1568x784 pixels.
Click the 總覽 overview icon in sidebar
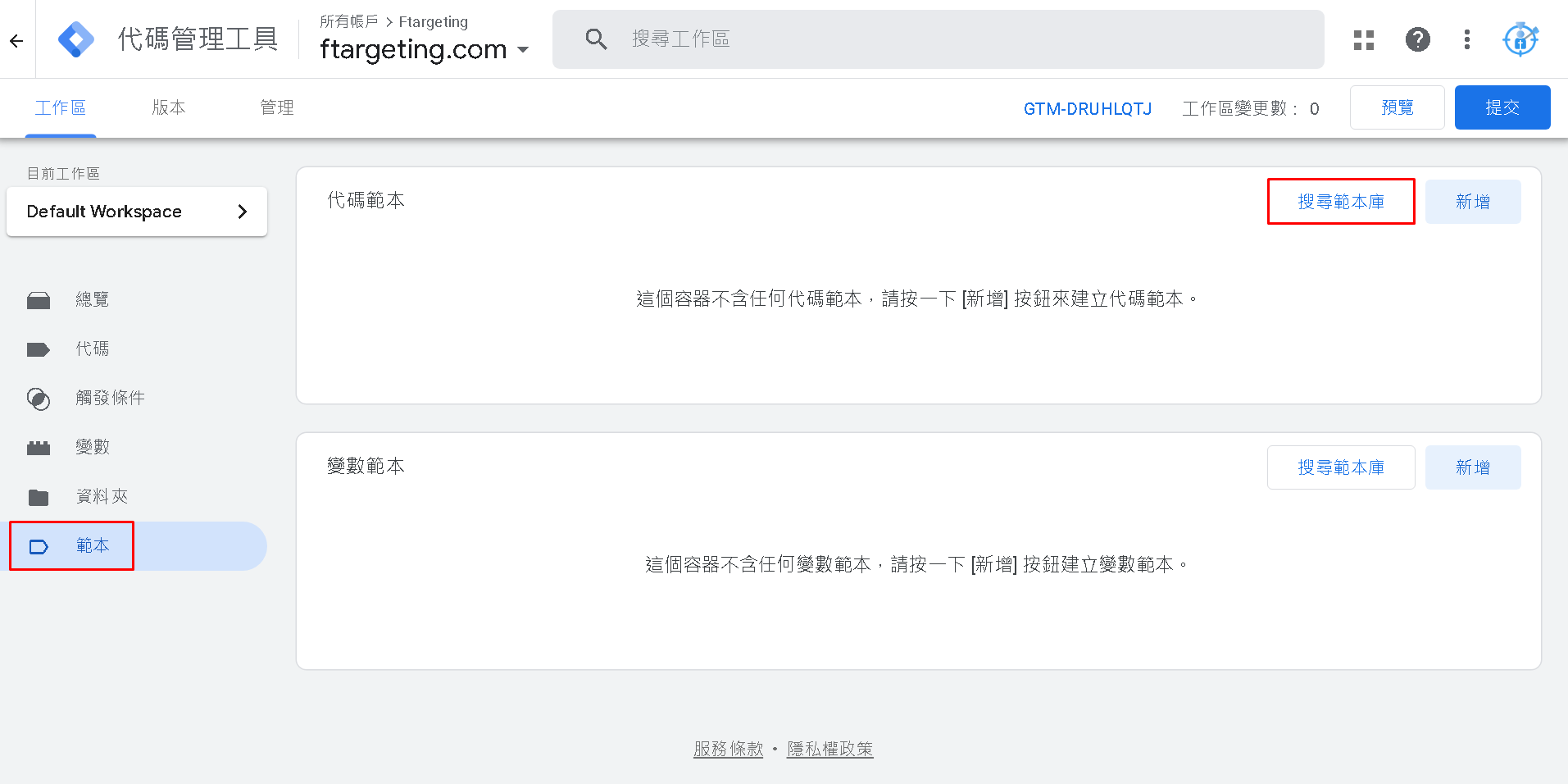[39, 300]
